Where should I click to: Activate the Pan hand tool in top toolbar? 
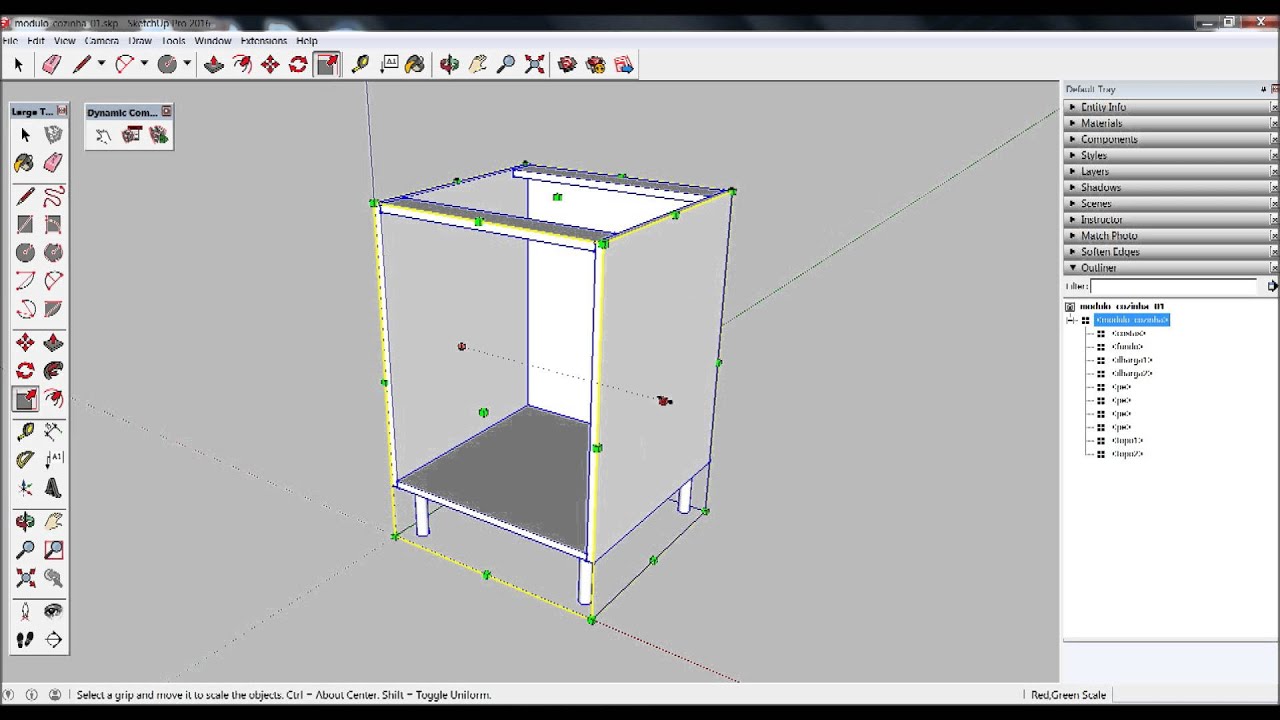point(478,64)
